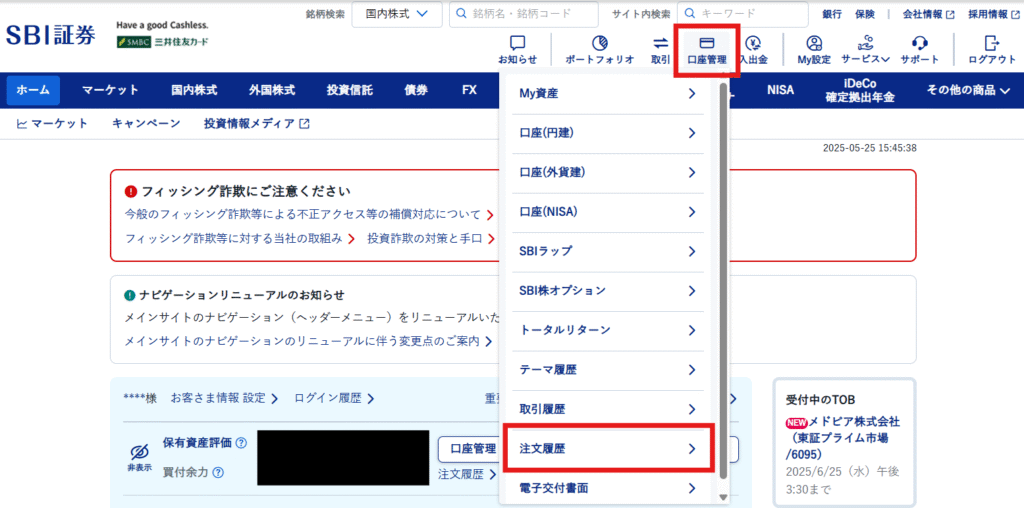1024x508 pixels.
Task: Click the お客さま情報 設定 link
Action: (225, 398)
